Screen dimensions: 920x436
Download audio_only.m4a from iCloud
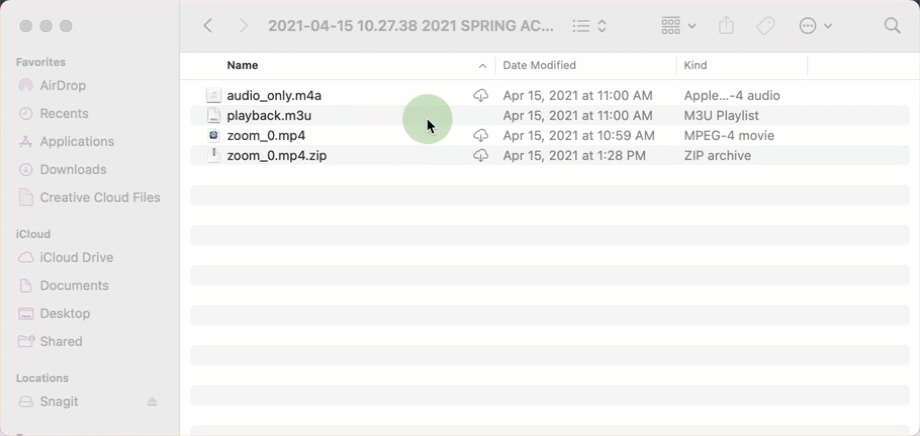481,96
